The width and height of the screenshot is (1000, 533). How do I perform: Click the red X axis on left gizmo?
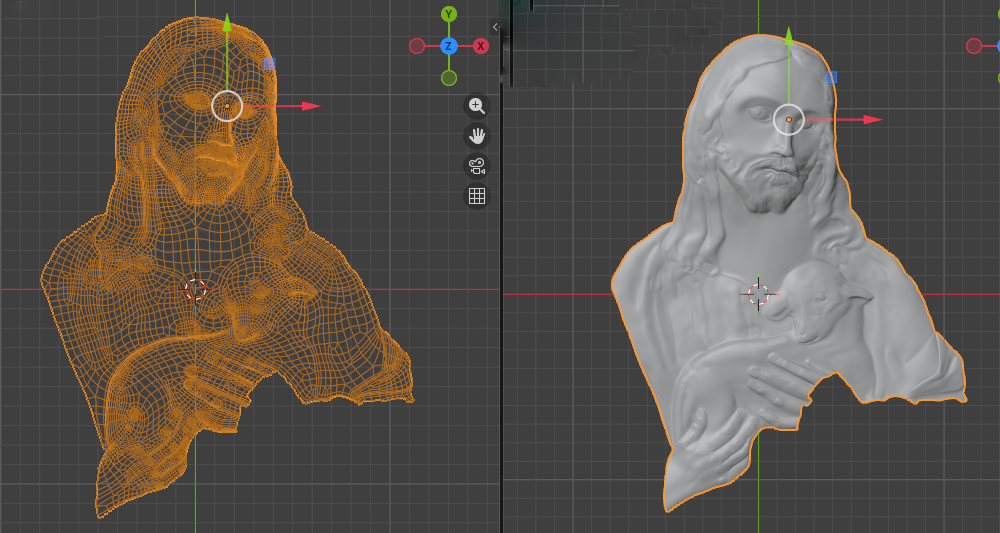click(x=481, y=46)
